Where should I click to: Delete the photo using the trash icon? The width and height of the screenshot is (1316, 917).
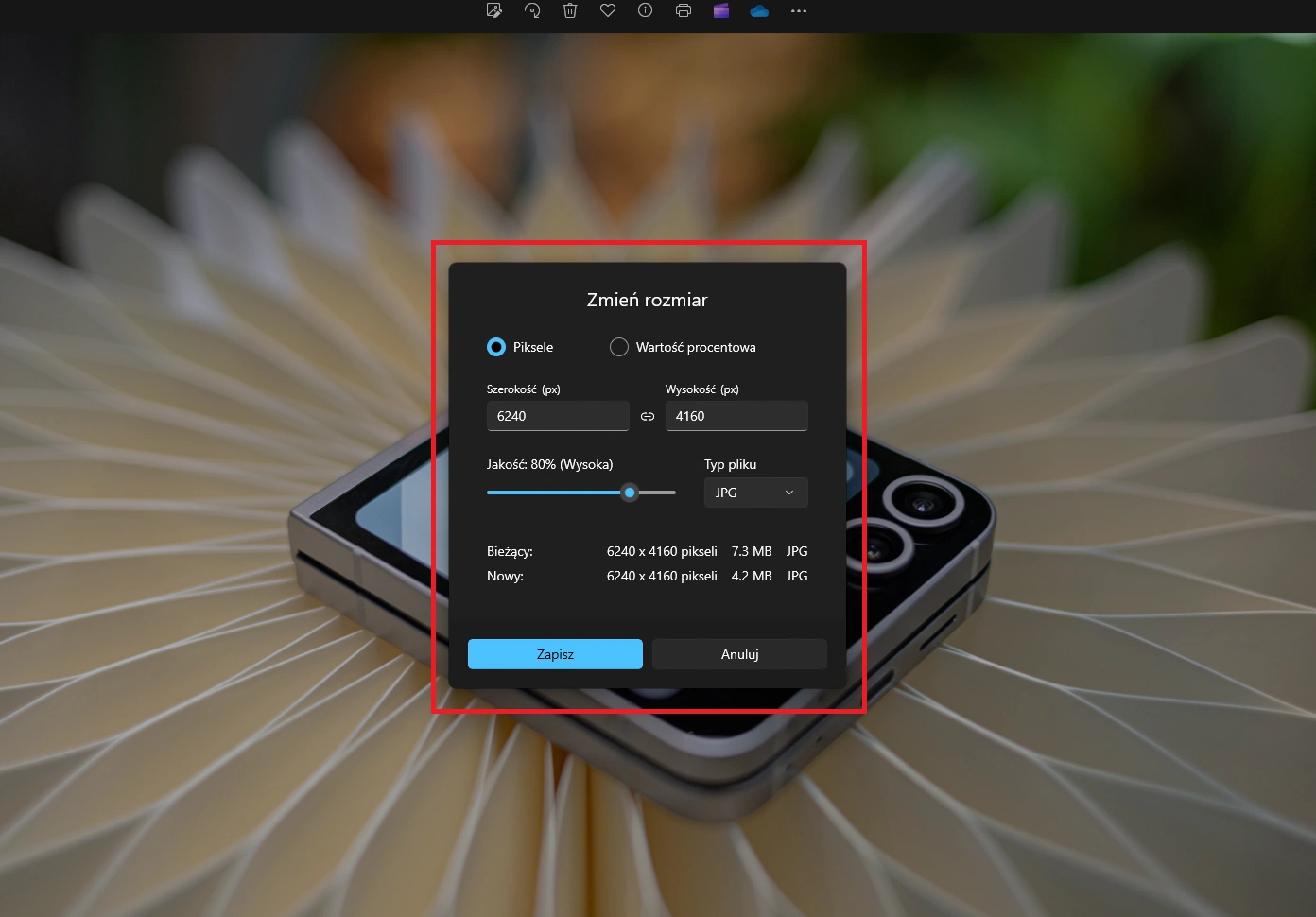[570, 10]
